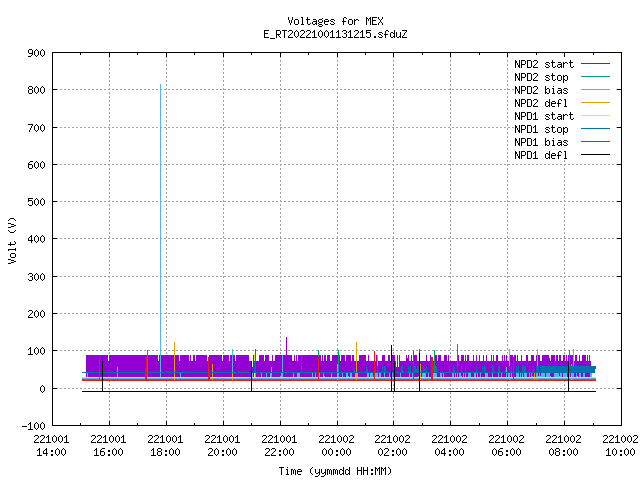Click the 300 y-axis tick label
Image resolution: width=640 pixels, height=480 pixels.
pyautogui.click(x=36, y=277)
